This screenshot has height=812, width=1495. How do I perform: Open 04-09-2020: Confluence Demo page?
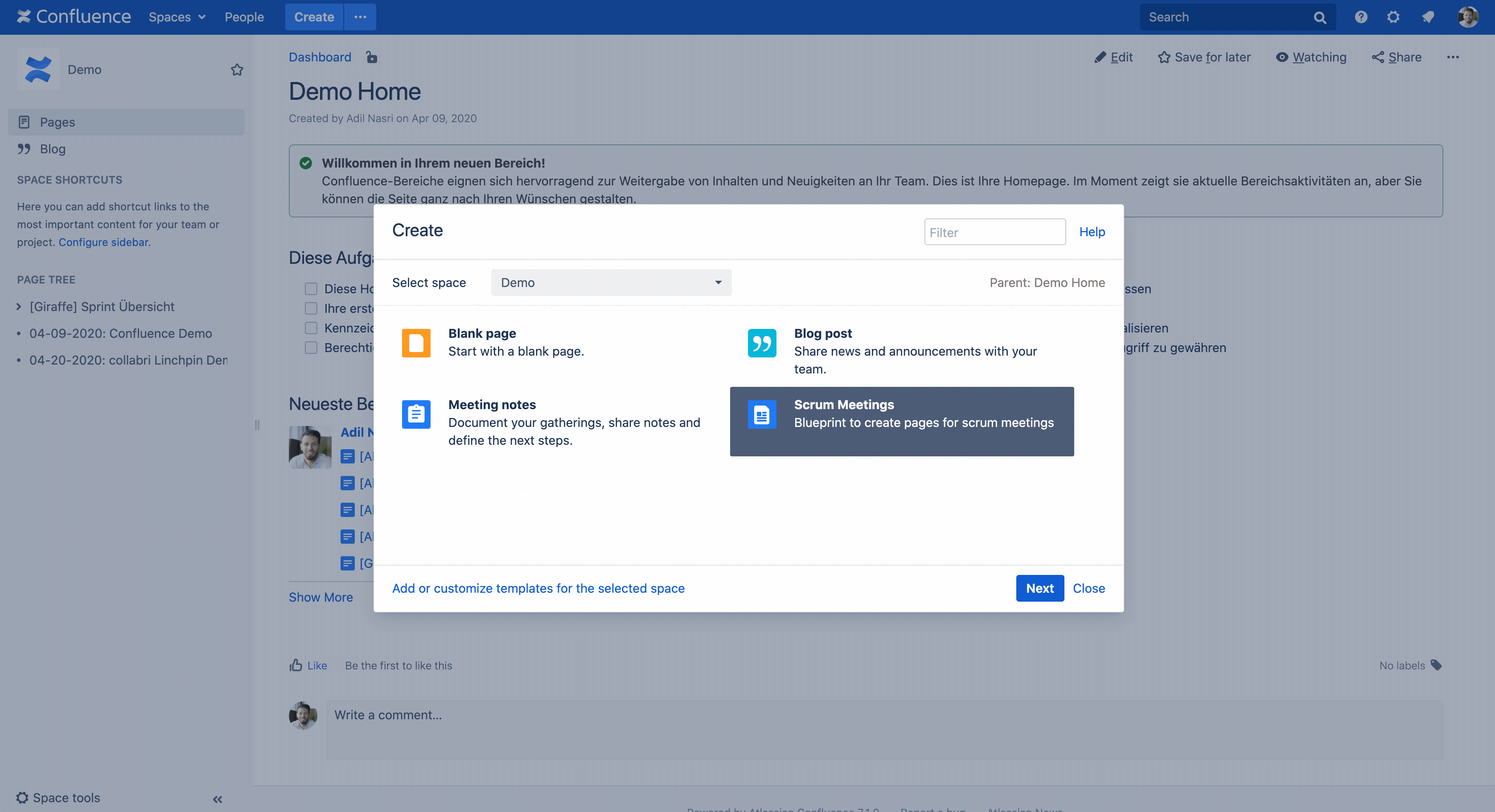(121, 333)
